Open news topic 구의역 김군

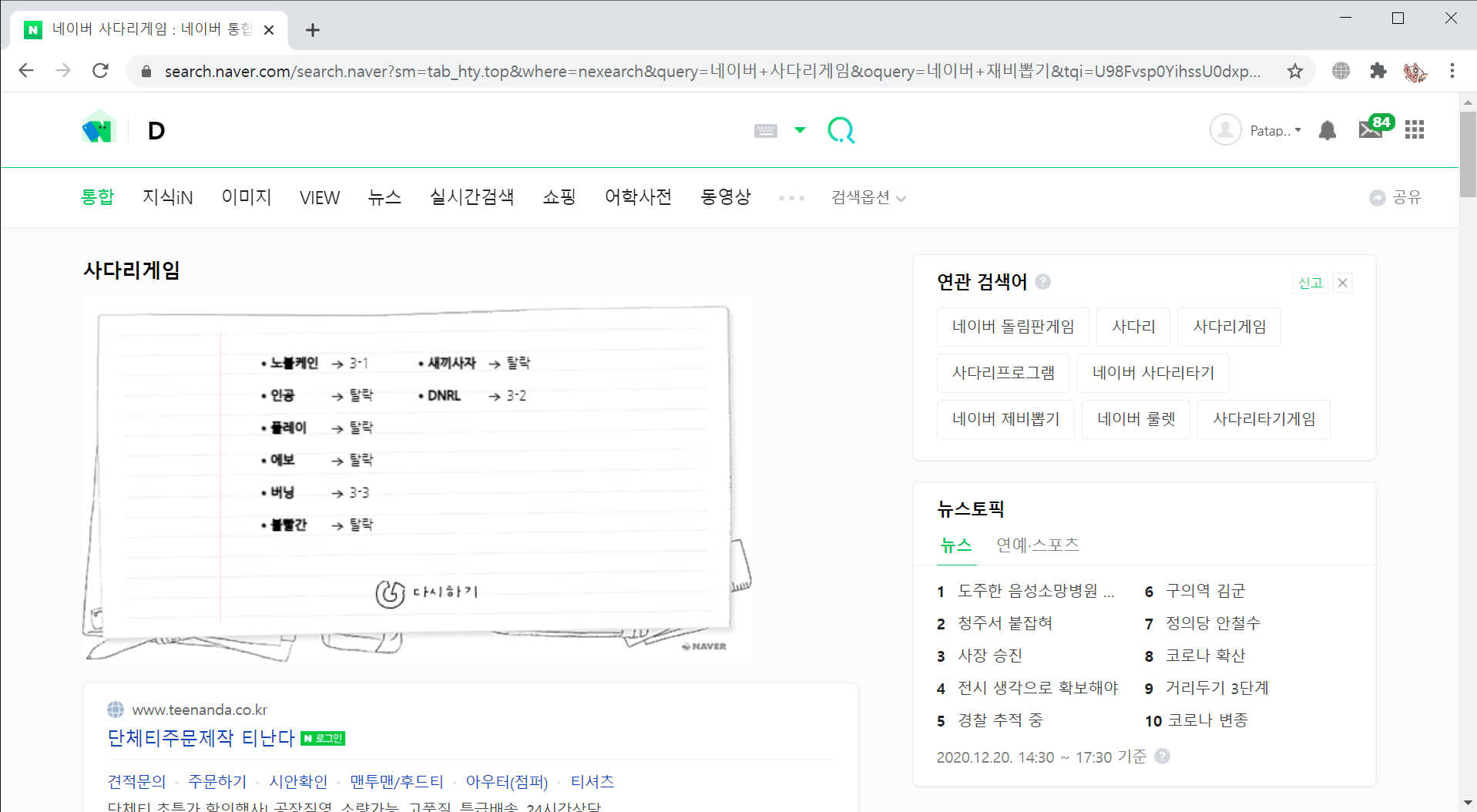point(1206,591)
